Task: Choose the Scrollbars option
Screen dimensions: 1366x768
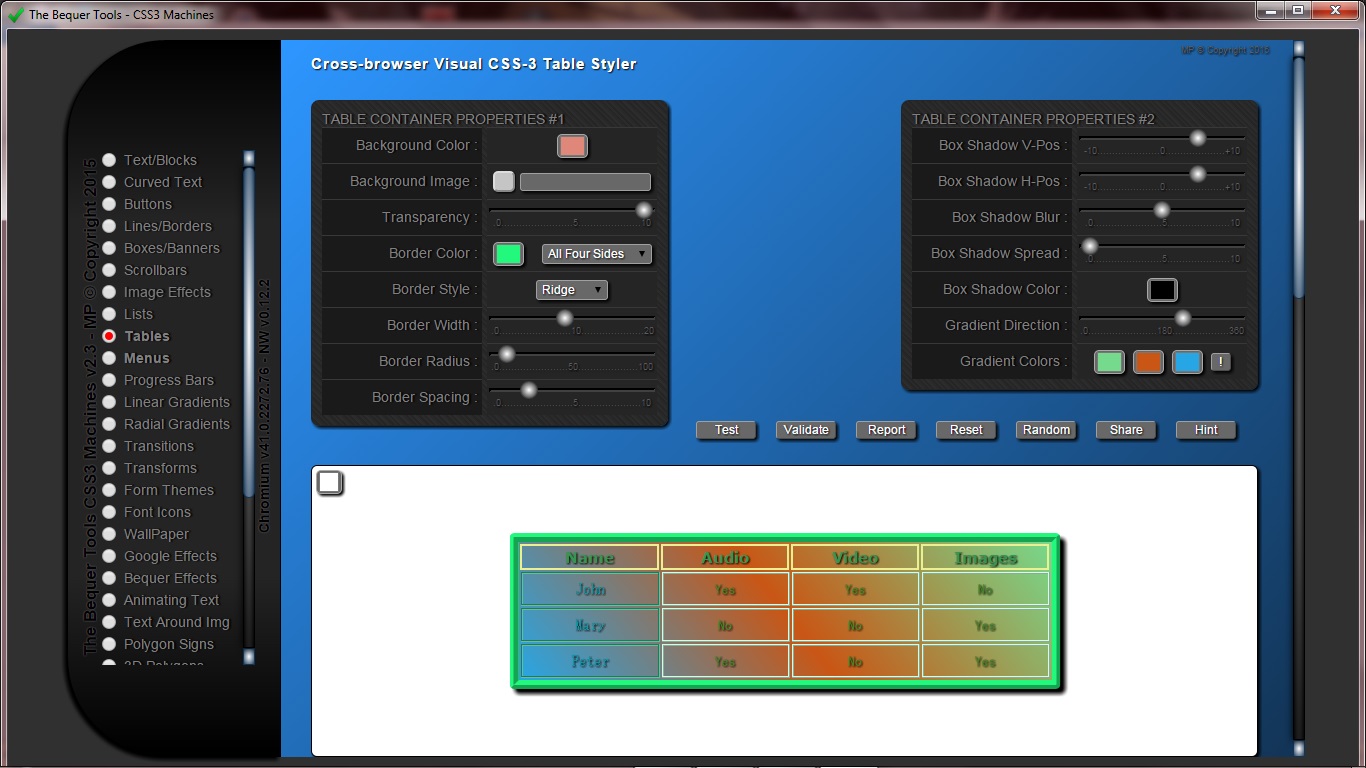Action: point(109,270)
